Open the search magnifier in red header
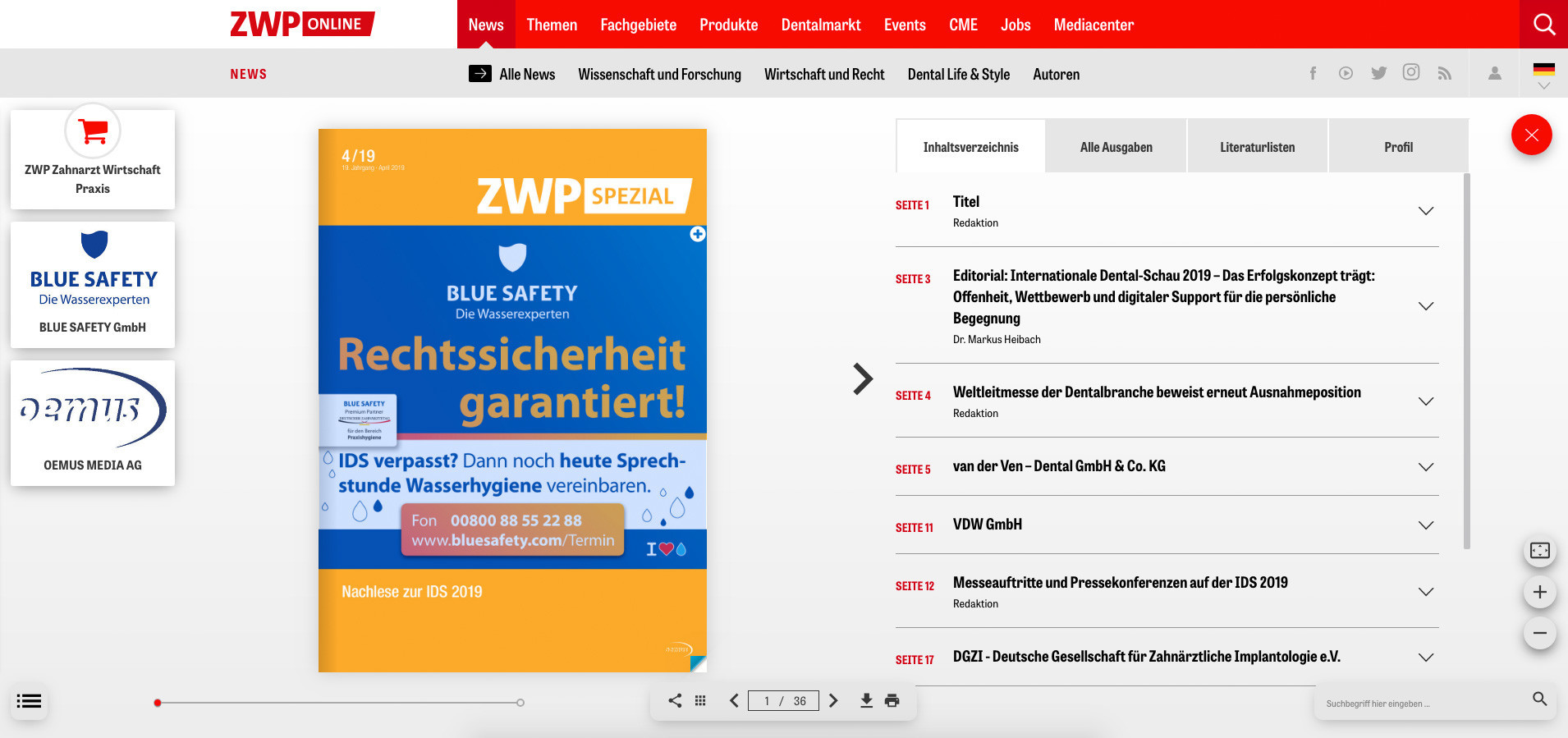Screen dimensions: 1568x738 pyautogui.click(x=1544, y=24)
